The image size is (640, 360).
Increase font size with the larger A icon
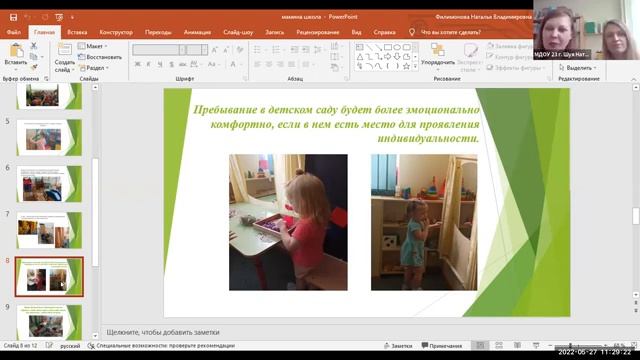215,50
